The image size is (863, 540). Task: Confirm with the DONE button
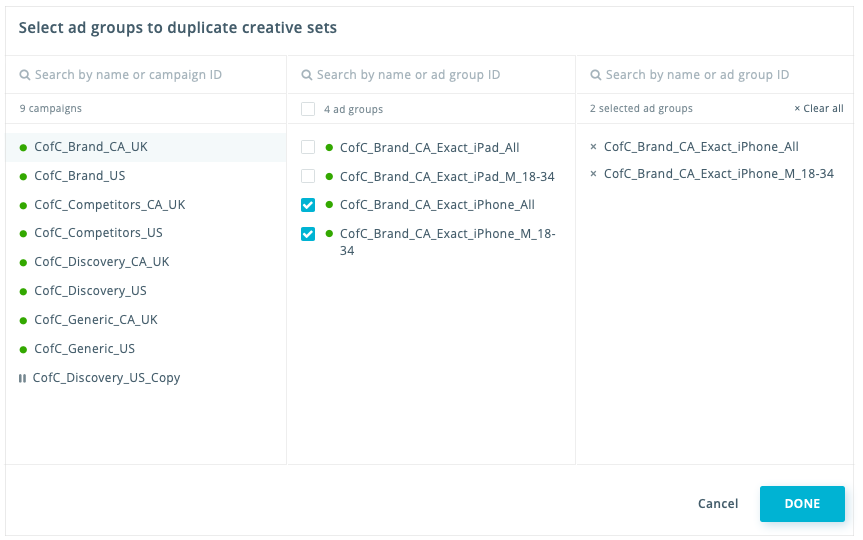[802, 504]
